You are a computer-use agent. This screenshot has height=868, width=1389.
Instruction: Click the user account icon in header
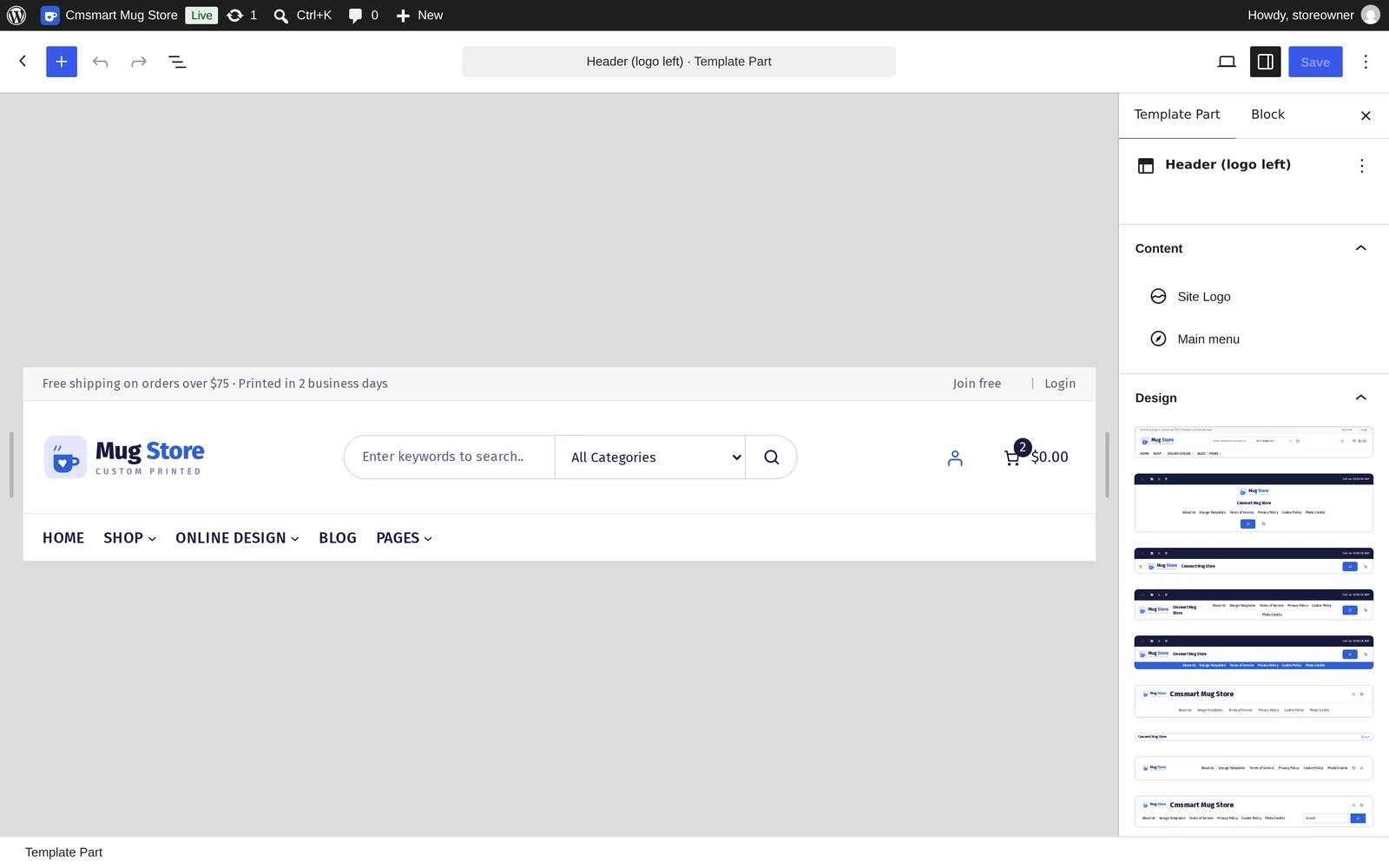tap(955, 458)
